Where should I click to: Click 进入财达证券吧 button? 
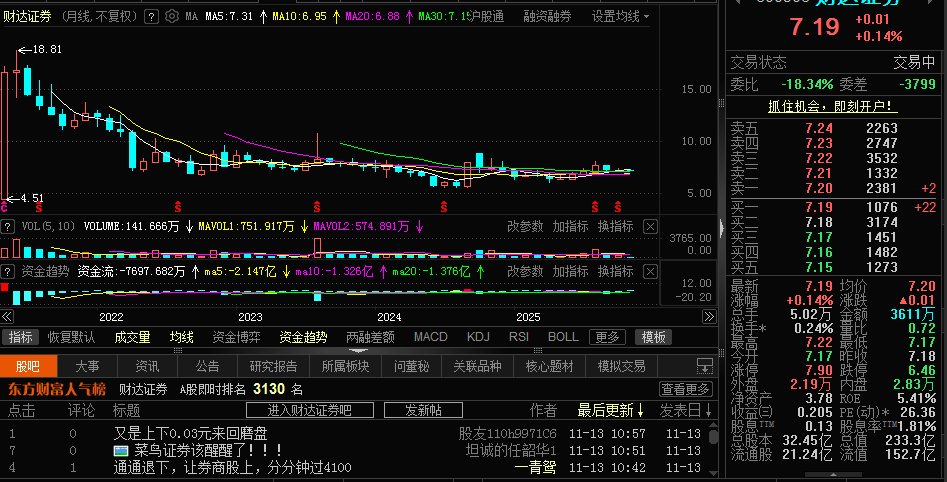(x=310, y=410)
